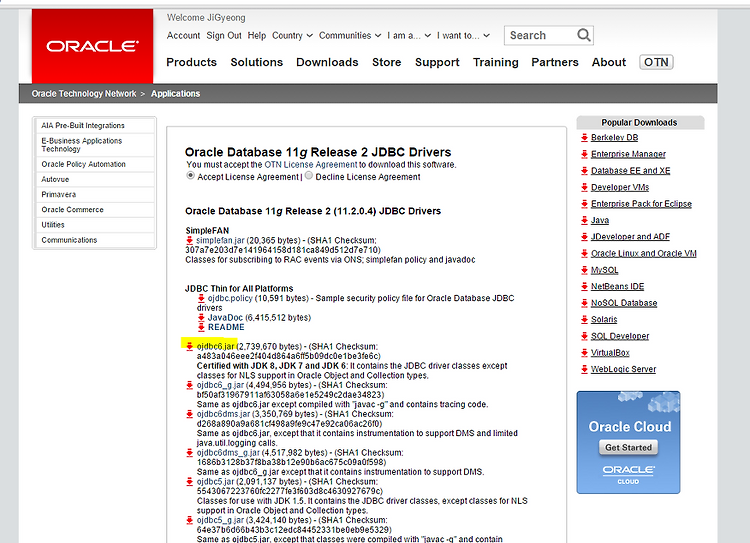Open Primavera sidebar item
This screenshot has width=750, height=543.
pos(95,194)
